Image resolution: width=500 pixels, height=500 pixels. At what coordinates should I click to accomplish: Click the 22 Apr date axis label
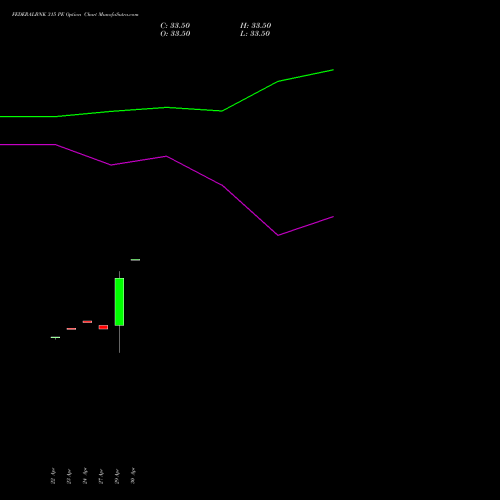coord(53,476)
